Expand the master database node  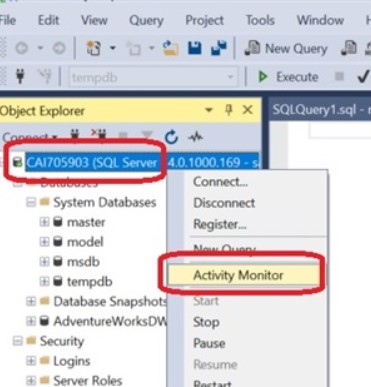coord(44,222)
